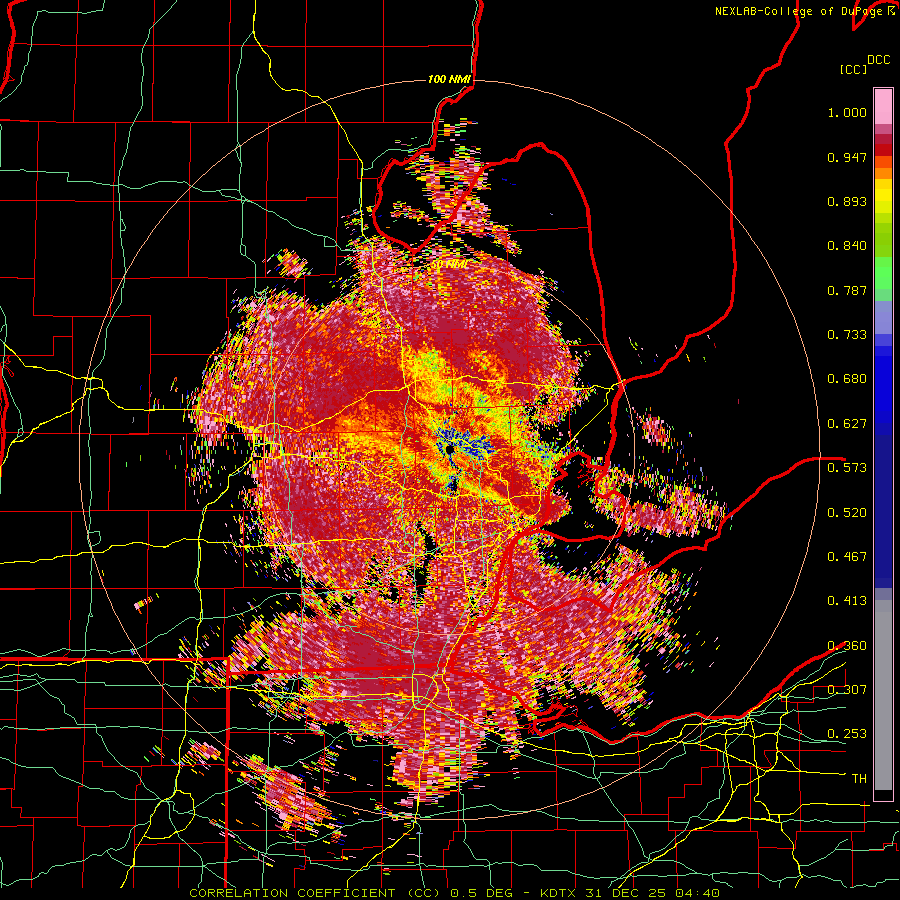This screenshot has width=900, height=900.
Task: Click the NEXLAB-College of DuPage label
Action: click(x=798, y=11)
